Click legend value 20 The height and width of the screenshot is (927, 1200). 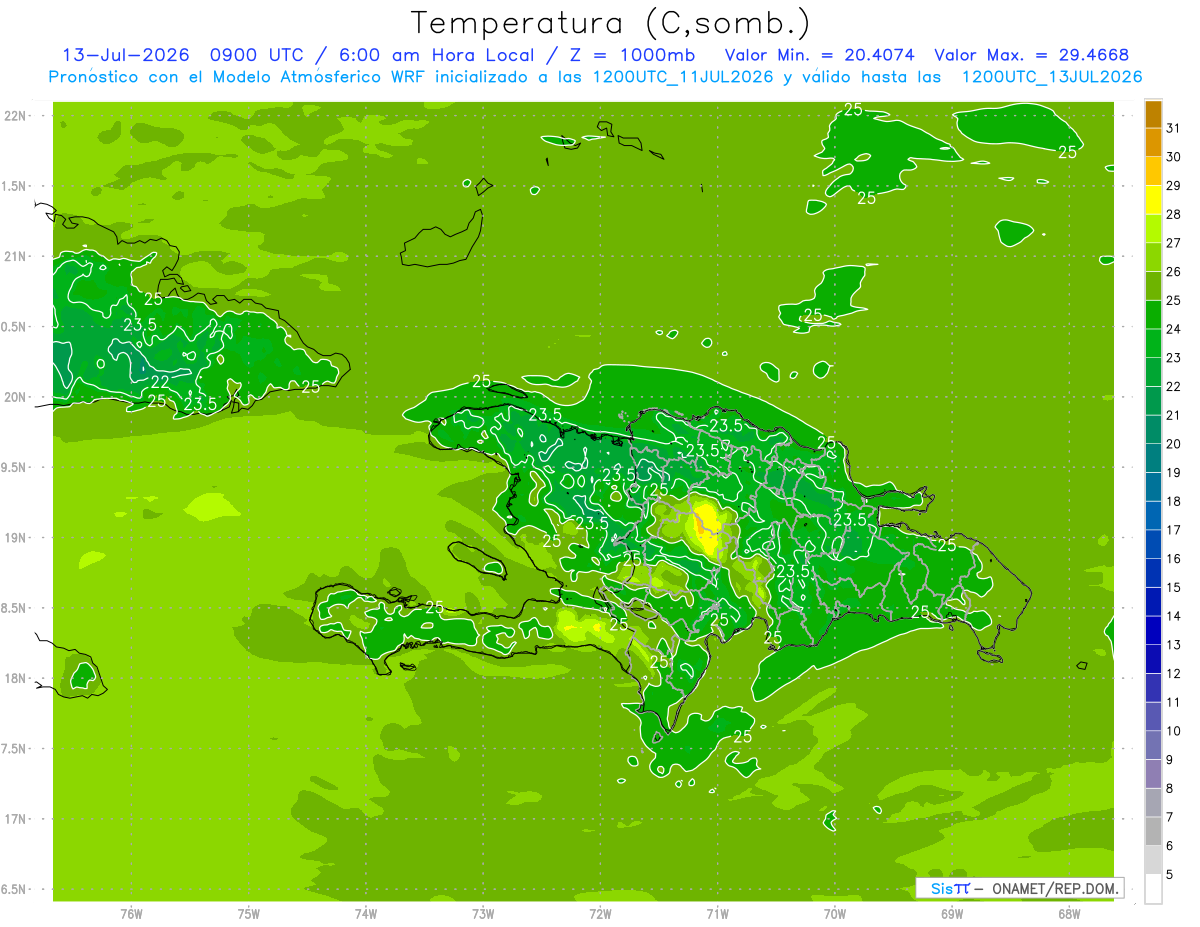tap(1173, 444)
